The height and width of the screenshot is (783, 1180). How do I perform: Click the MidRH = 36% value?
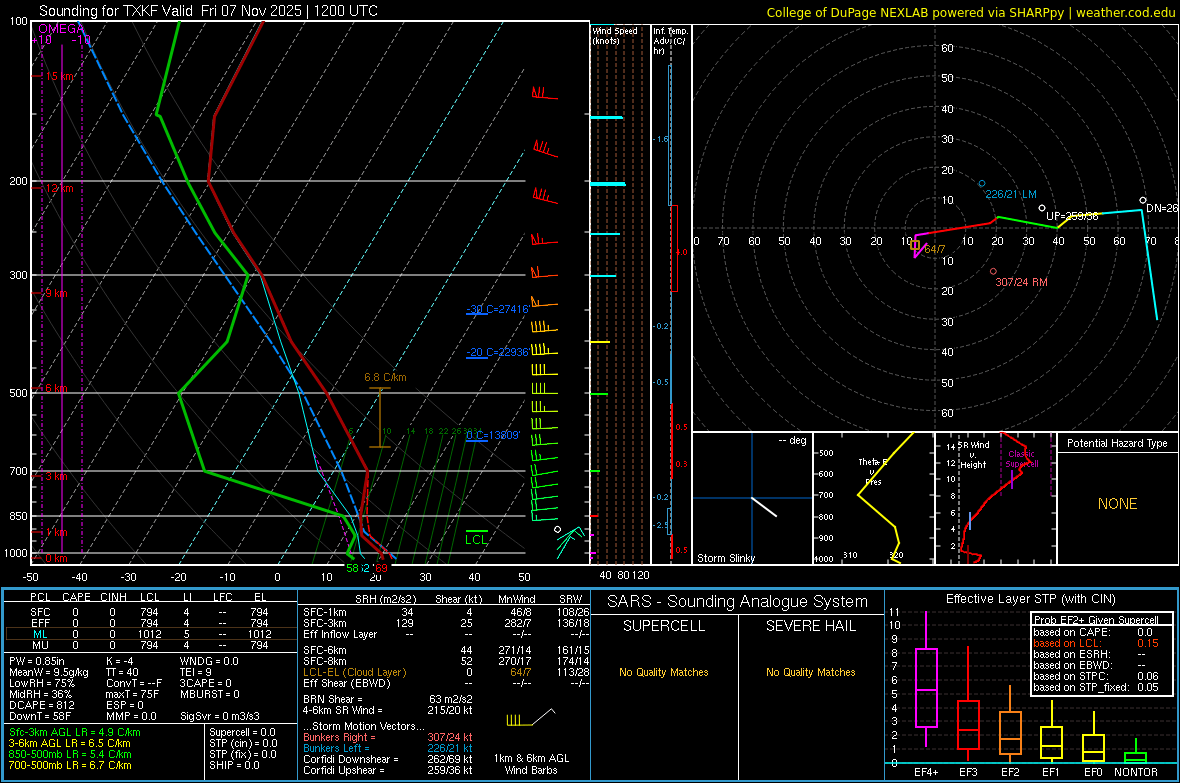coord(41,694)
